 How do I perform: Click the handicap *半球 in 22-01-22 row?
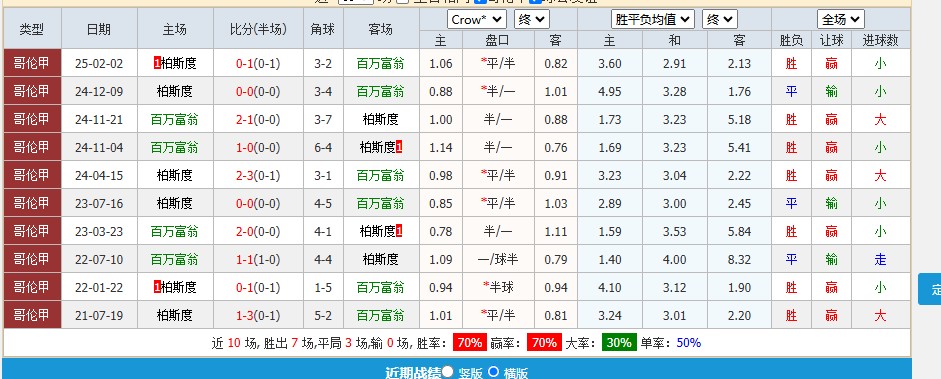click(498, 287)
